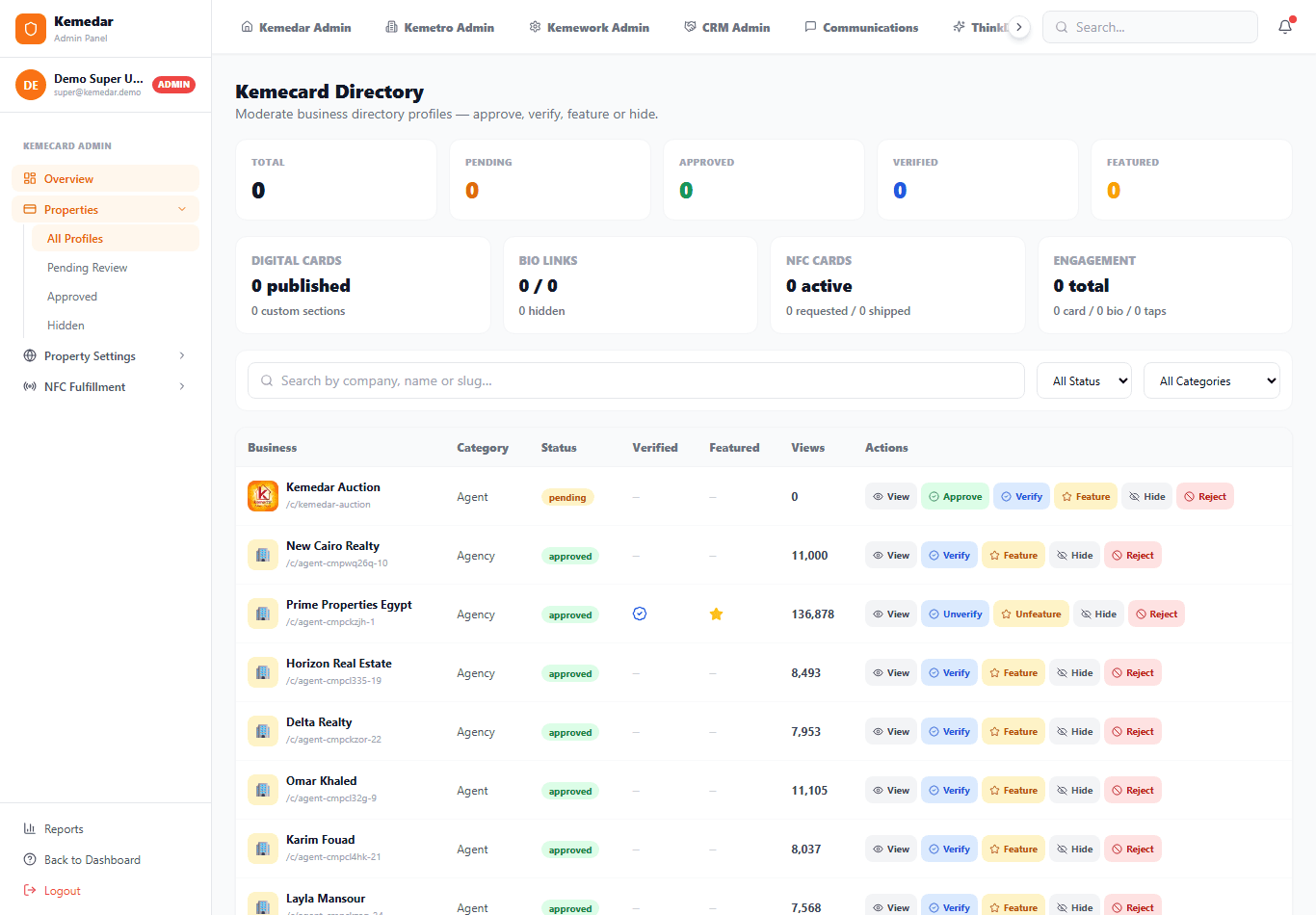
Task: Click the New Cairo Realty building avatar
Action: [x=263, y=555]
